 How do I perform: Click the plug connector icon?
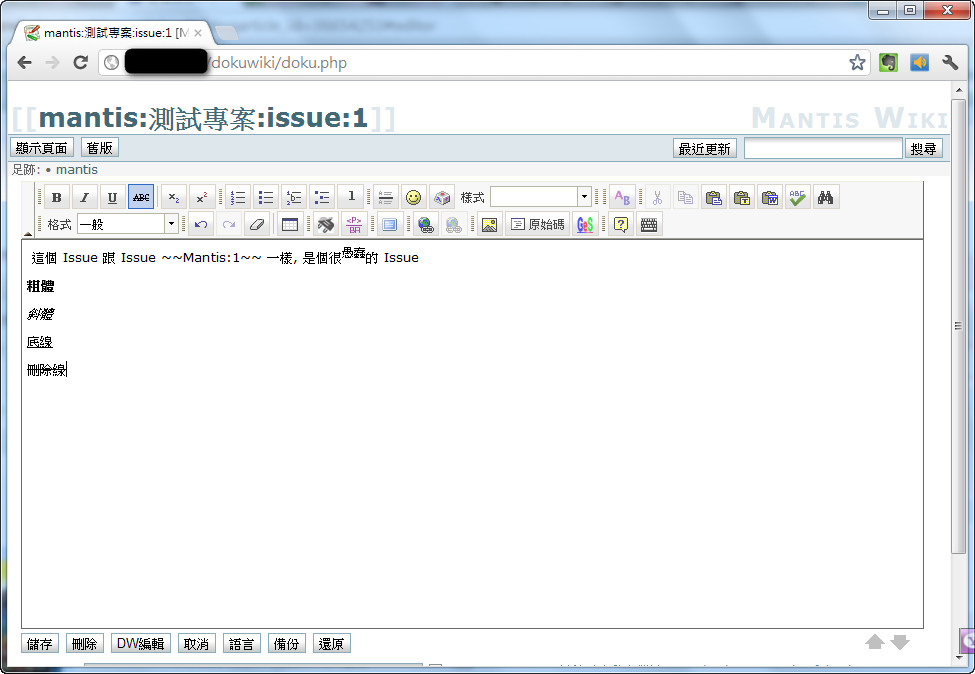click(326, 224)
